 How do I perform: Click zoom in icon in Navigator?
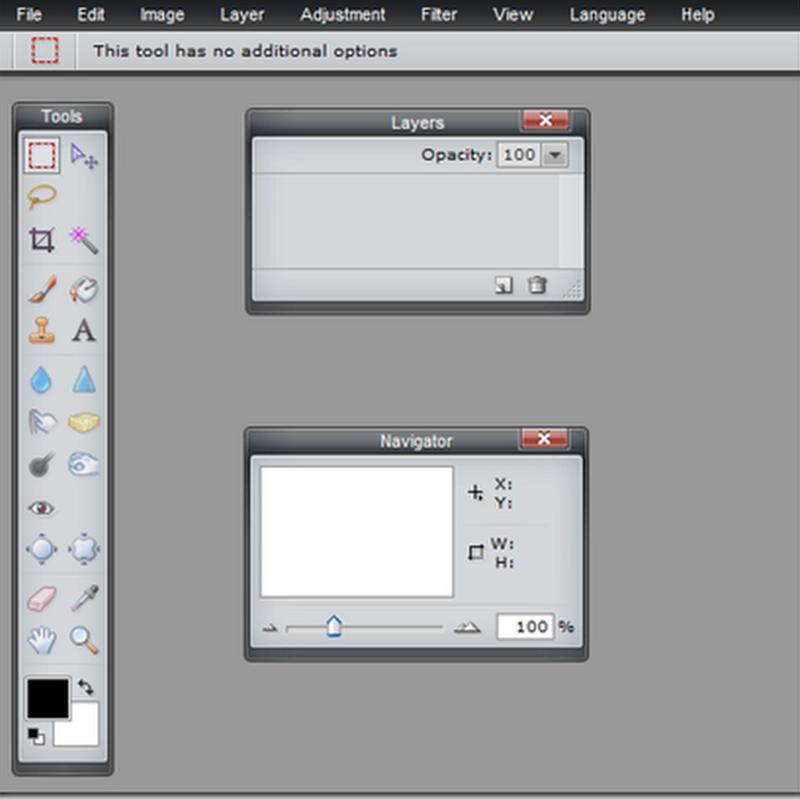467,627
